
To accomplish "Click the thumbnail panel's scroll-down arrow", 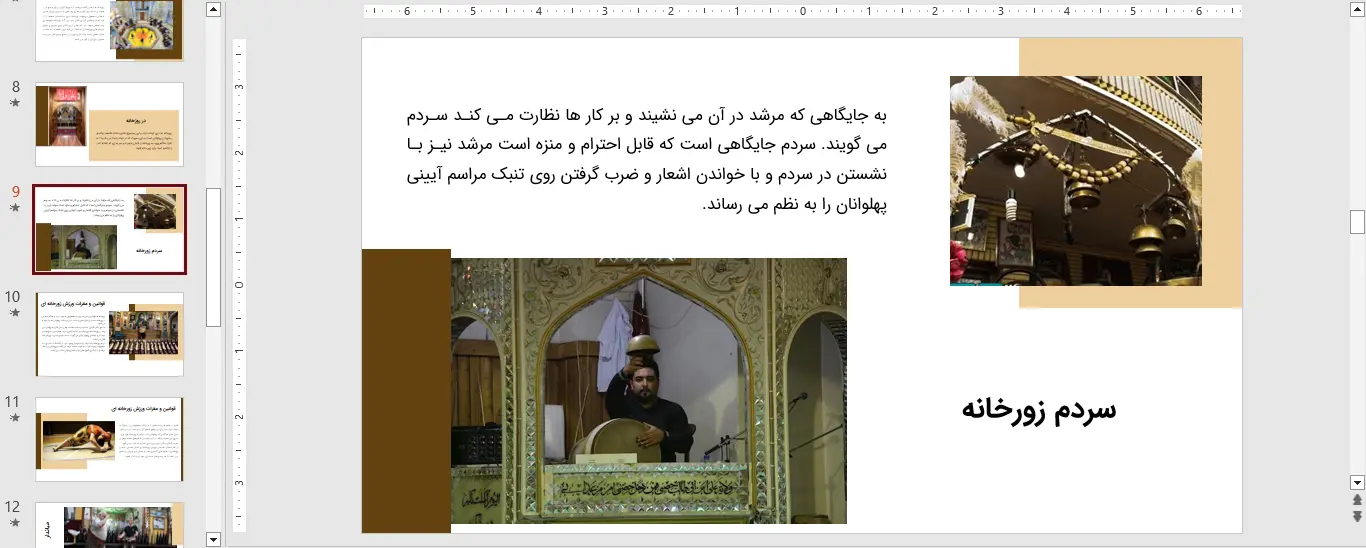I will point(213,539).
